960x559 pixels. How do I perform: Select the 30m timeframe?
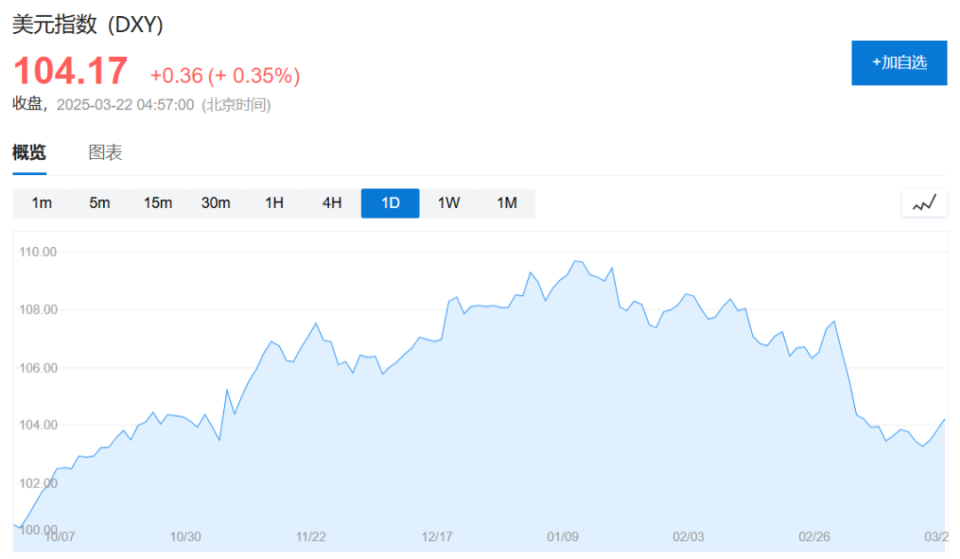pyautogui.click(x=216, y=203)
